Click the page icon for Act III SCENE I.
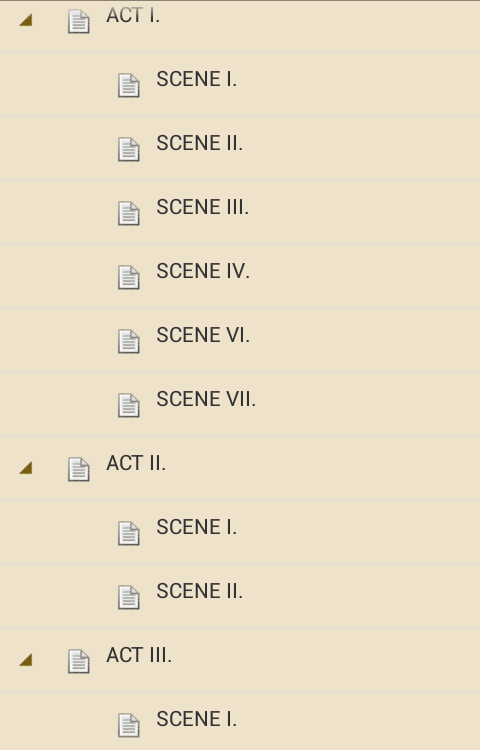Viewport: 480px width, 750px height. click(x=129, y=726)
